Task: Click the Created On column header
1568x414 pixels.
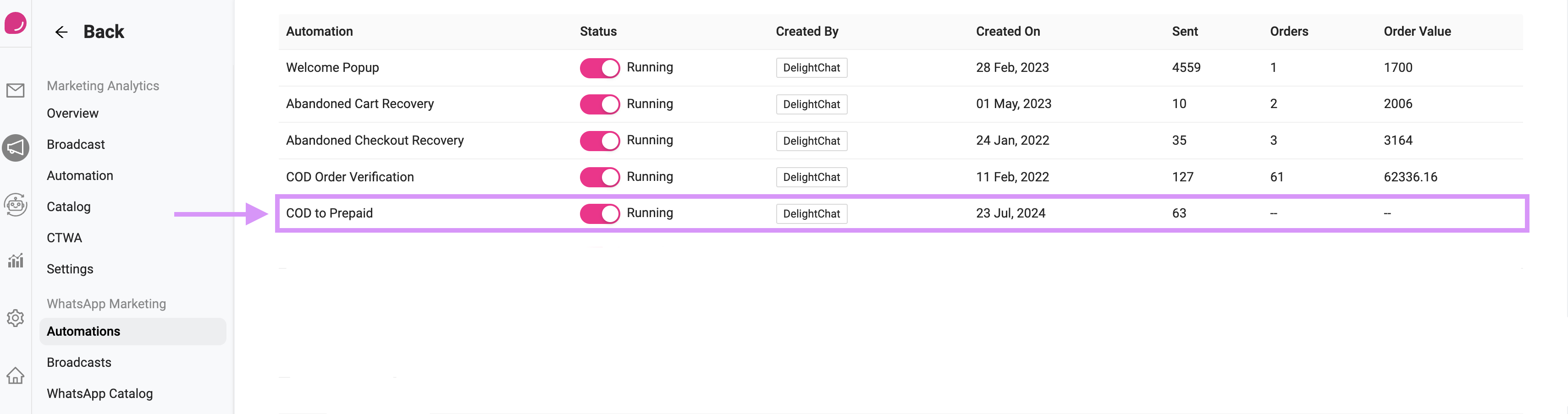Action: click(x=1008, y=32)
